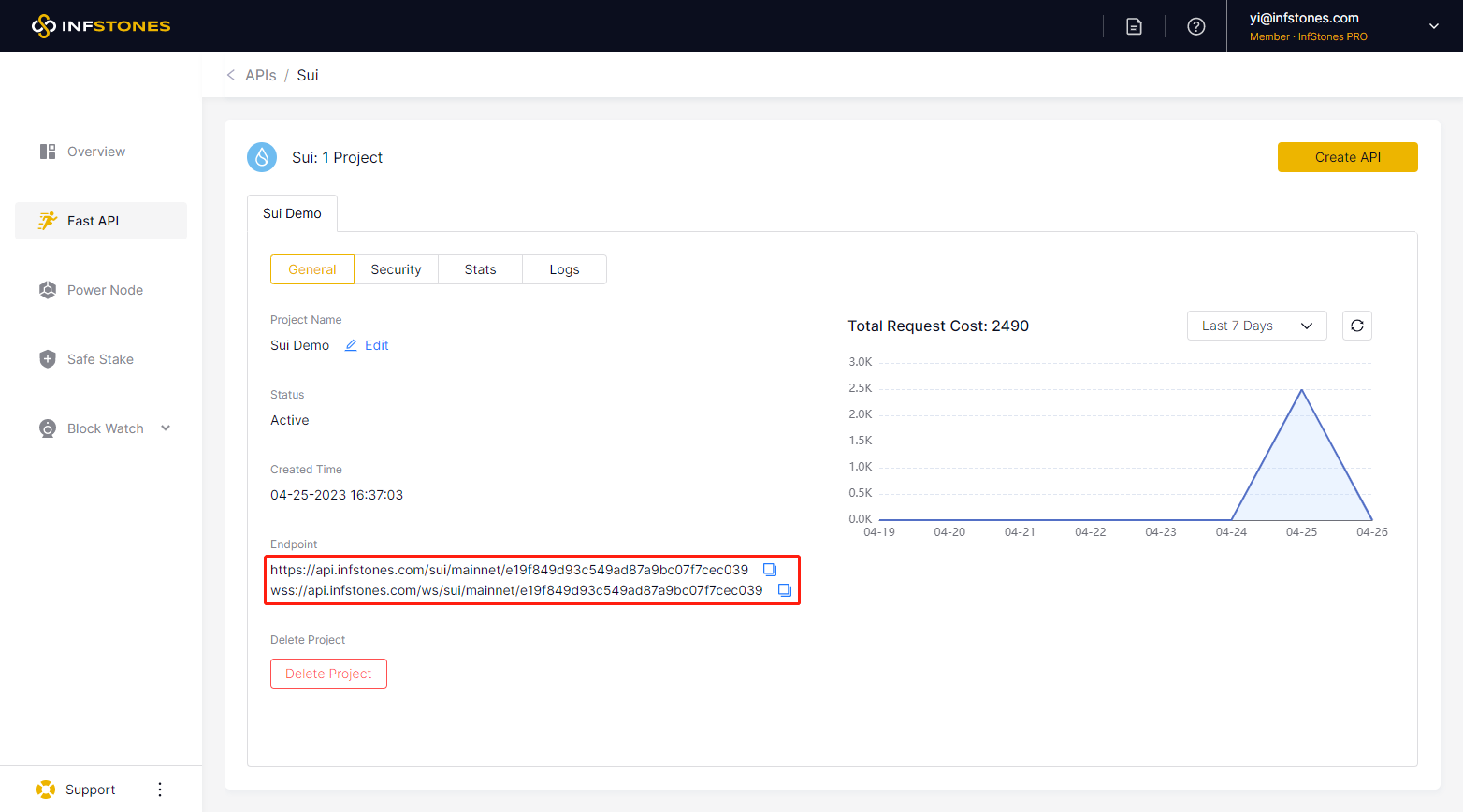The height and width of the screenshot is (812, 1463).
Task: Click the Overview icon in the sidebar
Action: (x=48, y=152)
